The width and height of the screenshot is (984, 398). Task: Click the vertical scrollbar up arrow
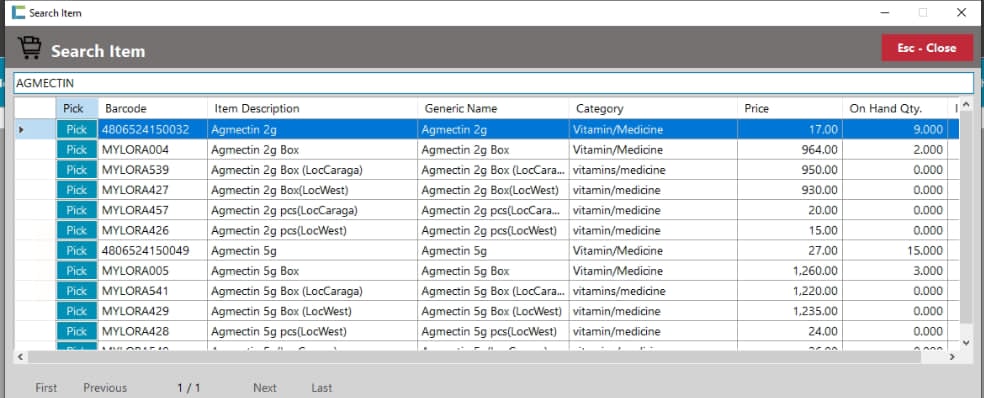point(966,104)
